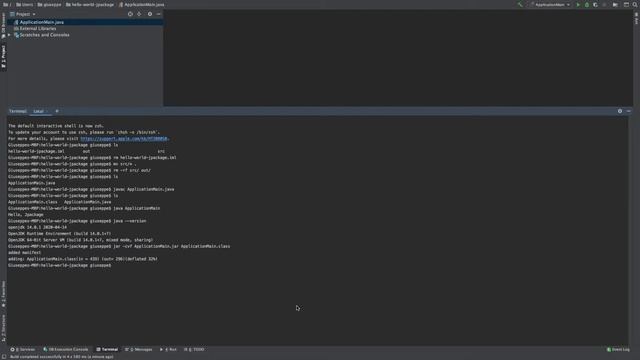Open the ApplicationMain run configuration dropdown
The height and width of the screenshot is (360, 640).
pyautogui.click(x=550, y=4)
